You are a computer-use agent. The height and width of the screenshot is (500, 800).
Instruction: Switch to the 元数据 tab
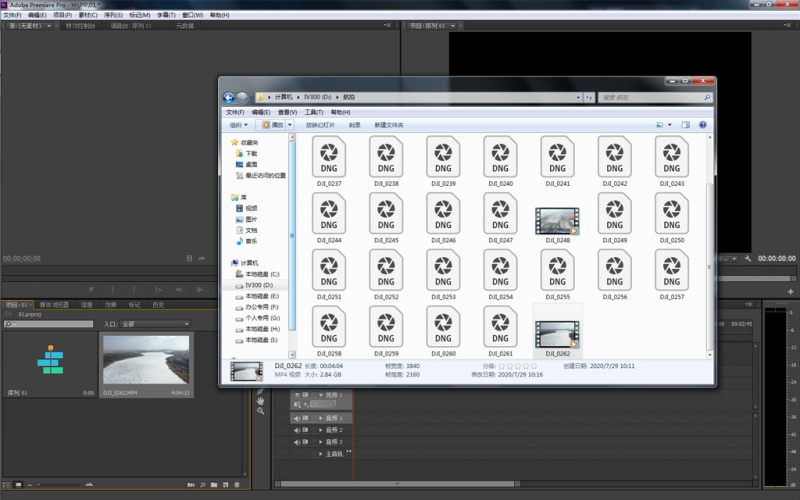pos(185,26)
